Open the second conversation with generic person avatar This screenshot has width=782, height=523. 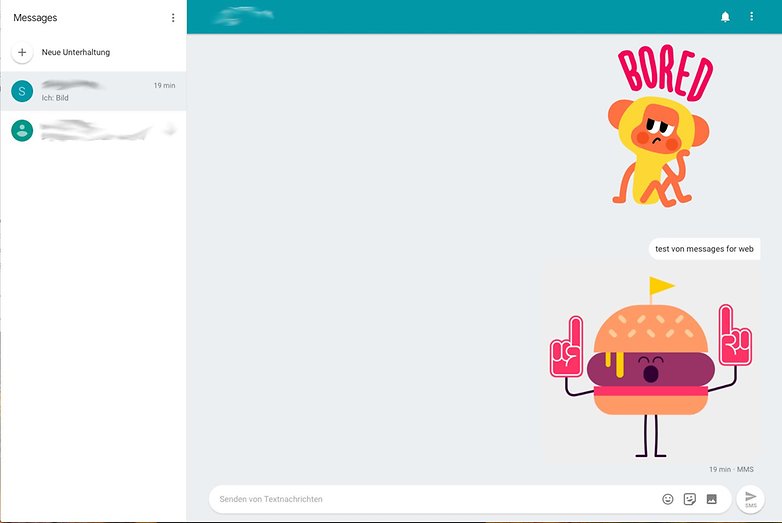coord(93,131)
